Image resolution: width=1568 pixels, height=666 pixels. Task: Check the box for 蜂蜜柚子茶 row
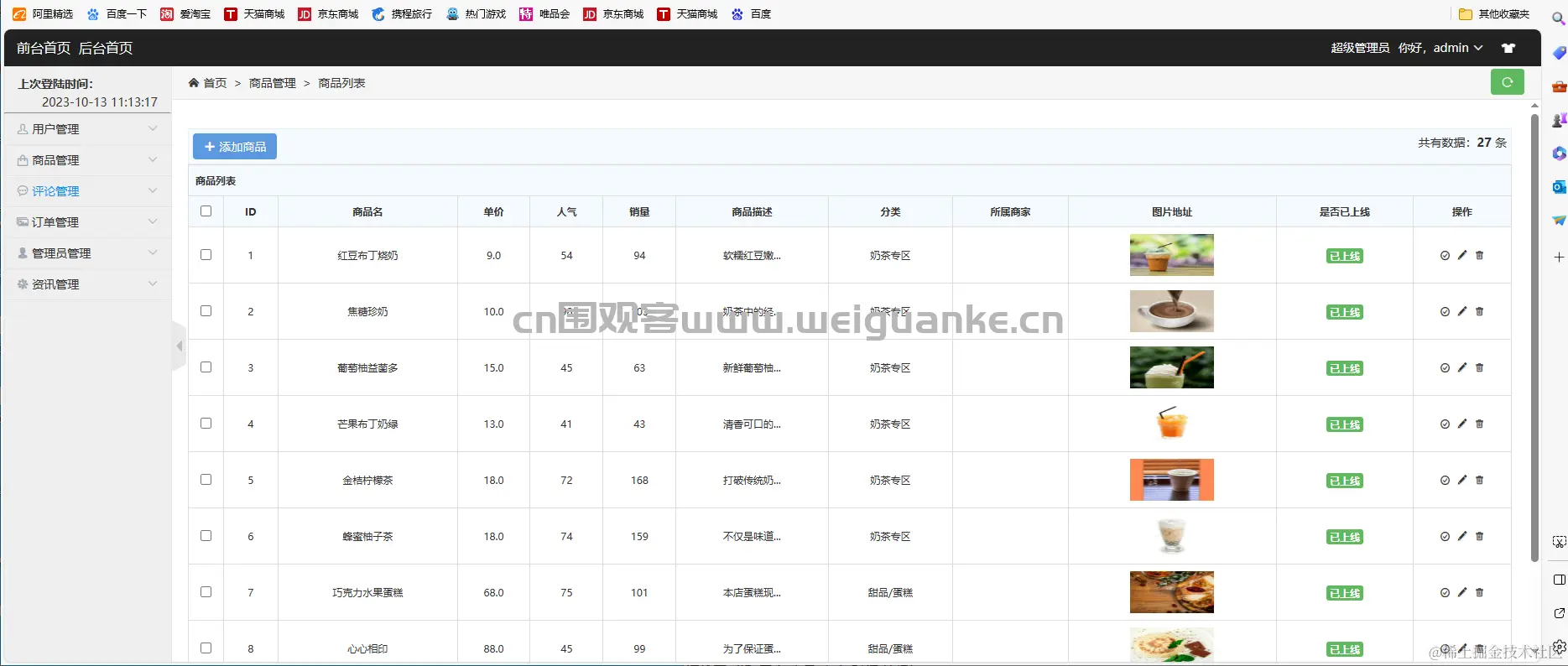click(x=206, y=536)
